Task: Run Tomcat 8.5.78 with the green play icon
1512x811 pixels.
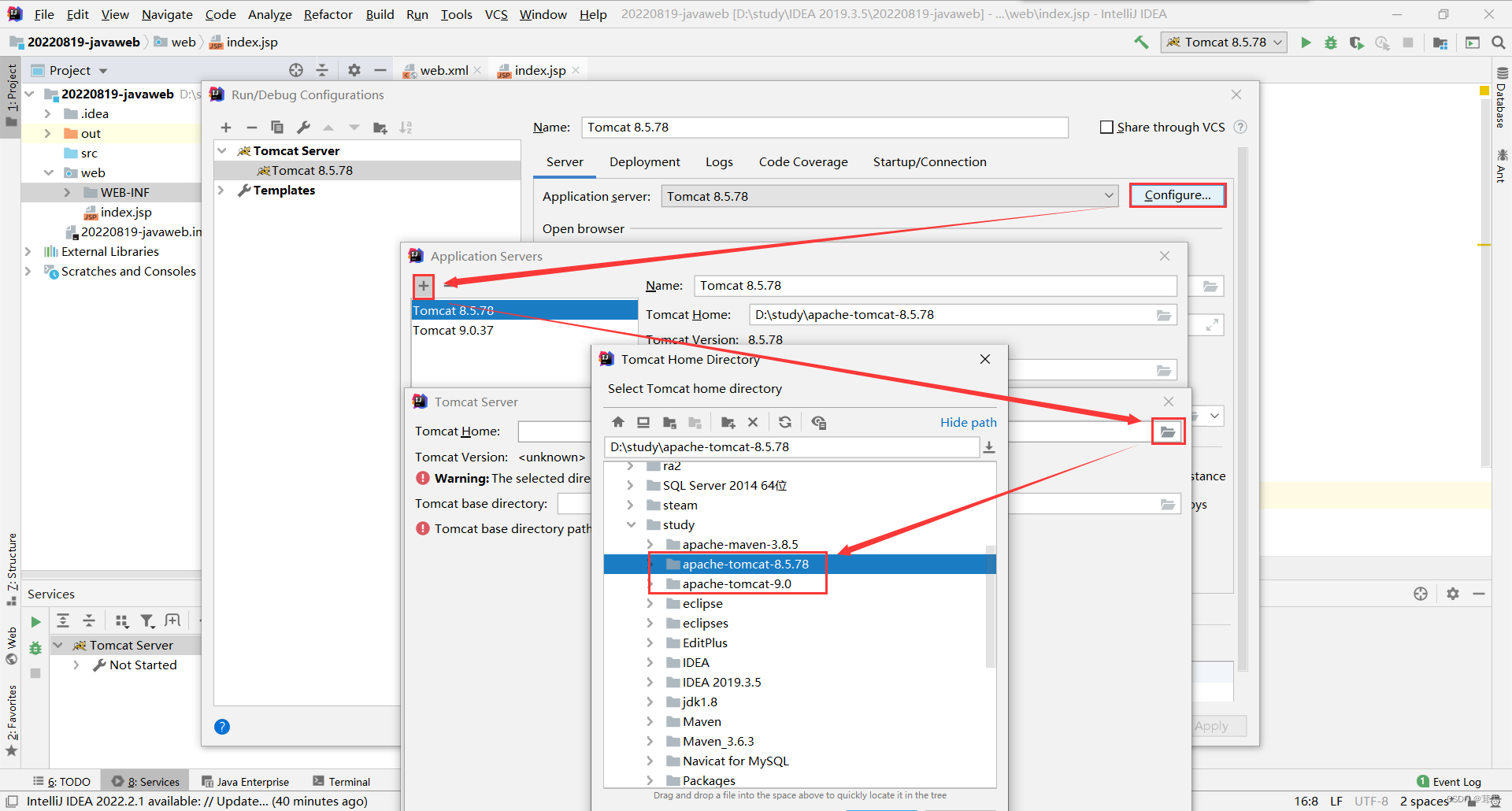Action: point(1306,43)
